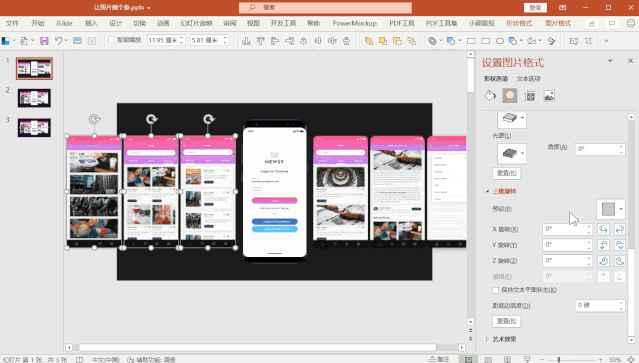
Task: Open the iSlide ribbon tab
Action: [64, 23]
